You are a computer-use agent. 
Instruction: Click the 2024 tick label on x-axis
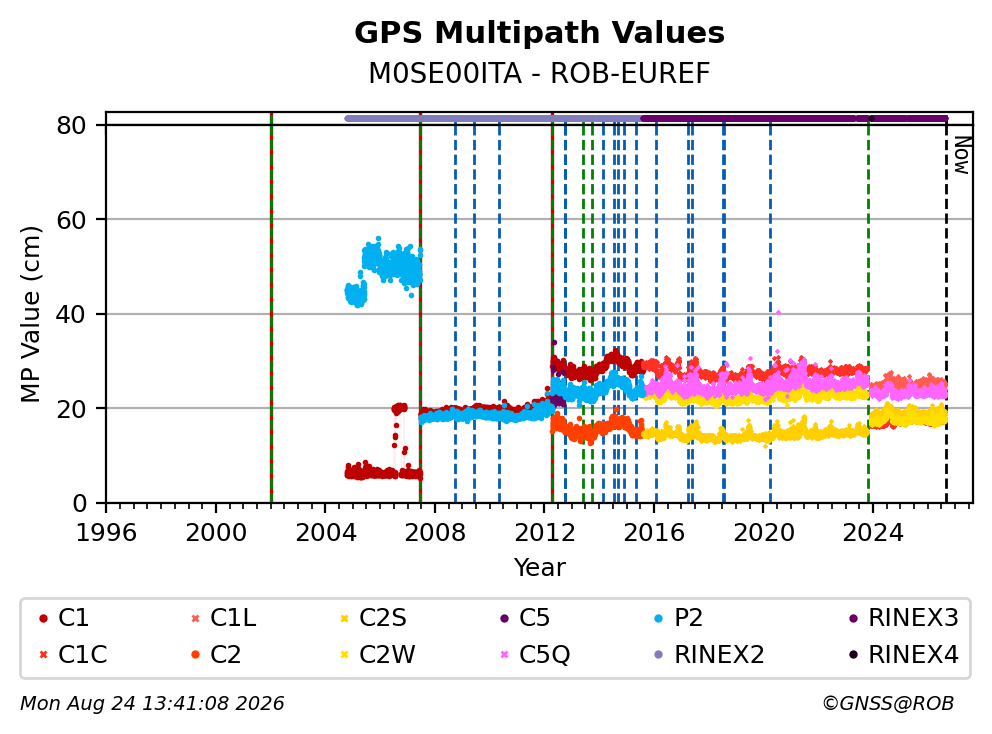pyautogui.click(x=873, y=533)
